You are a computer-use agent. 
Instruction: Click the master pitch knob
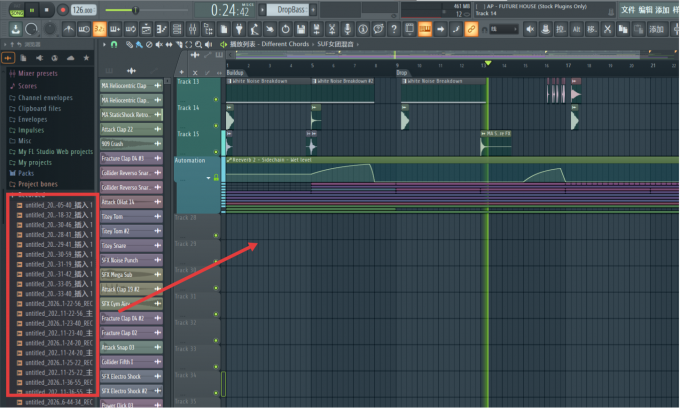[50, 29]
